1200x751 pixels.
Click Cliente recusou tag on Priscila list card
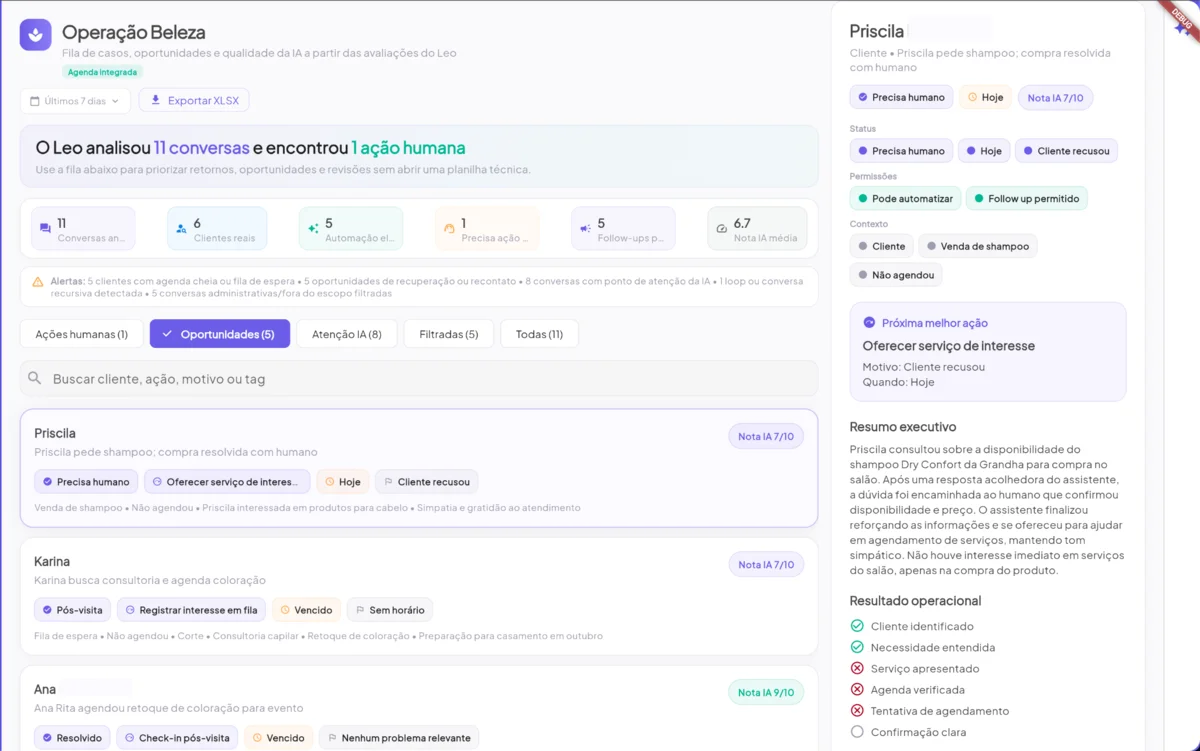pyautogui.click(x=427, y=482)
